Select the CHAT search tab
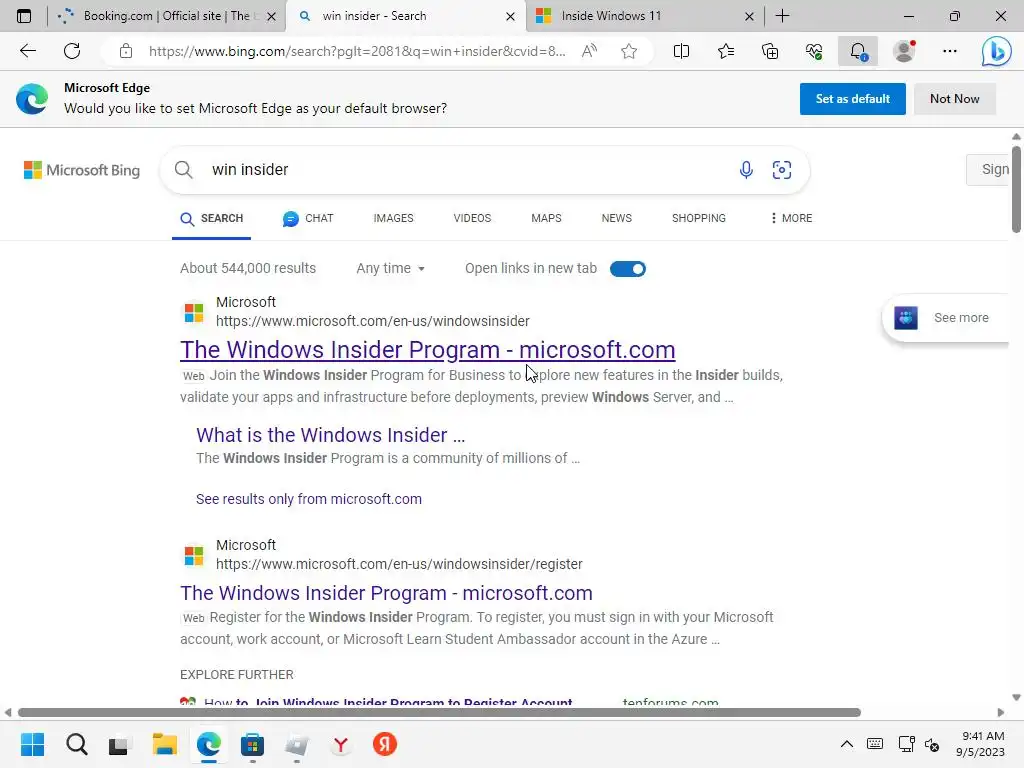This screenshot has height=768, width=1024. point(308,218)
